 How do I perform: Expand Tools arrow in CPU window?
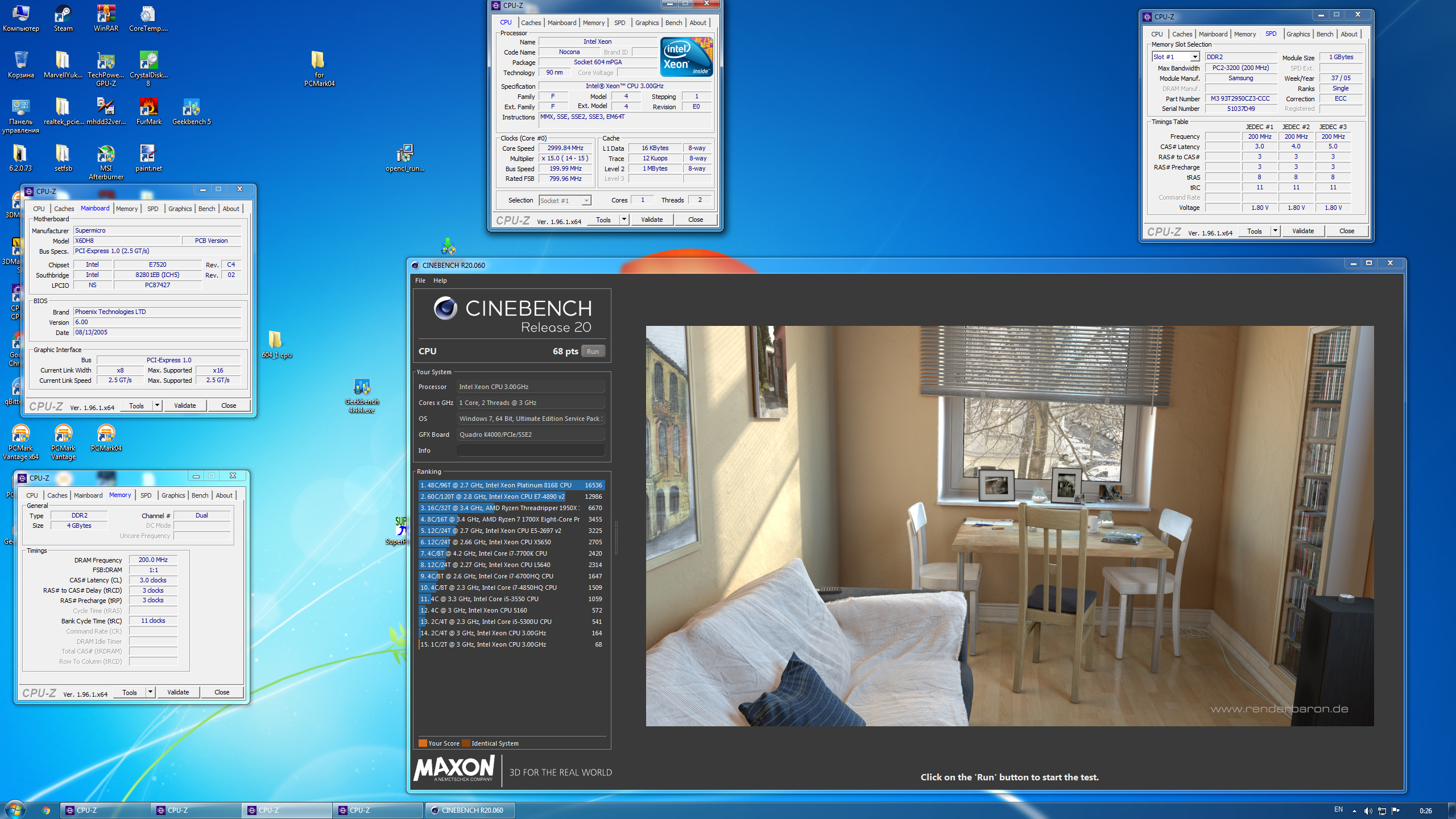click(624, 220)
